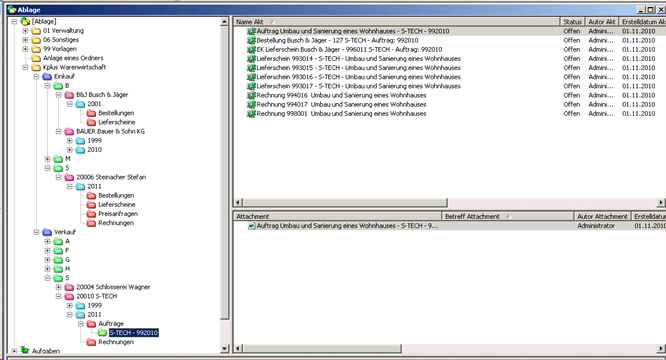Expand the Aufgaben node
The height and width of the screenshot is (360, 666).
14,351
